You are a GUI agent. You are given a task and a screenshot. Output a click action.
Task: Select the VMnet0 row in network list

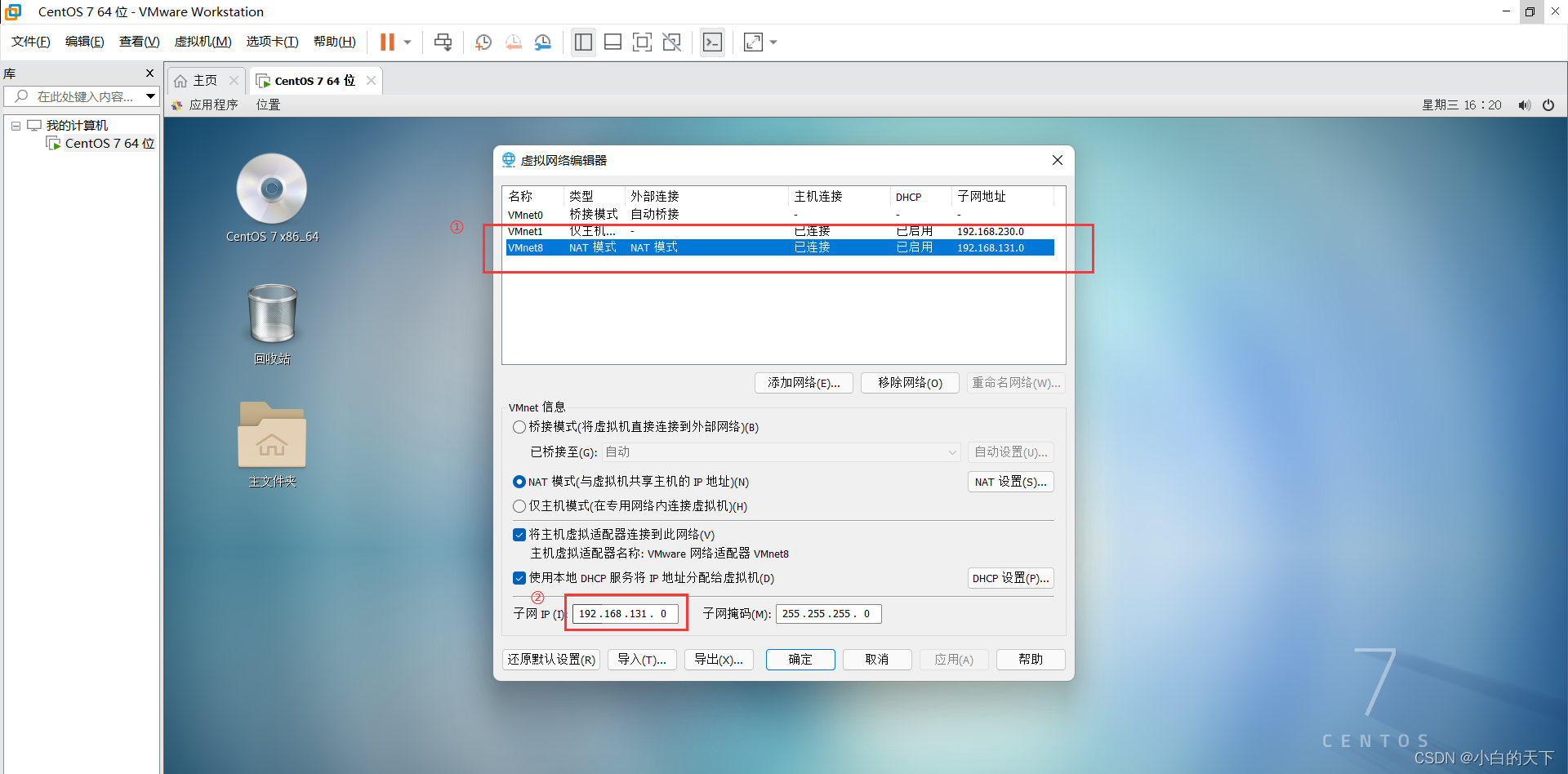coord(780,215)
